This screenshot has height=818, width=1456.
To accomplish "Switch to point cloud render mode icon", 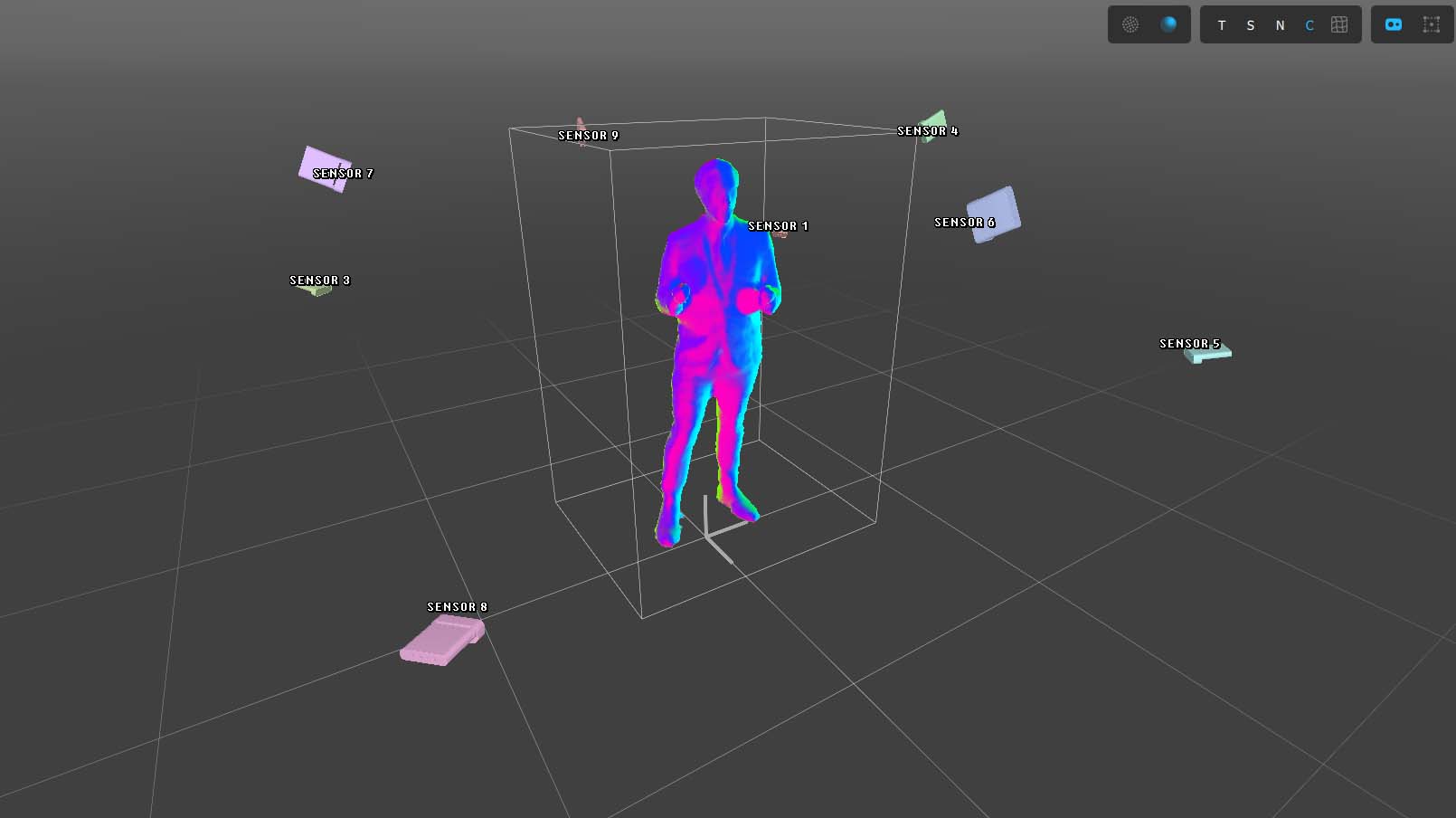I will [x=1130, y=25].
